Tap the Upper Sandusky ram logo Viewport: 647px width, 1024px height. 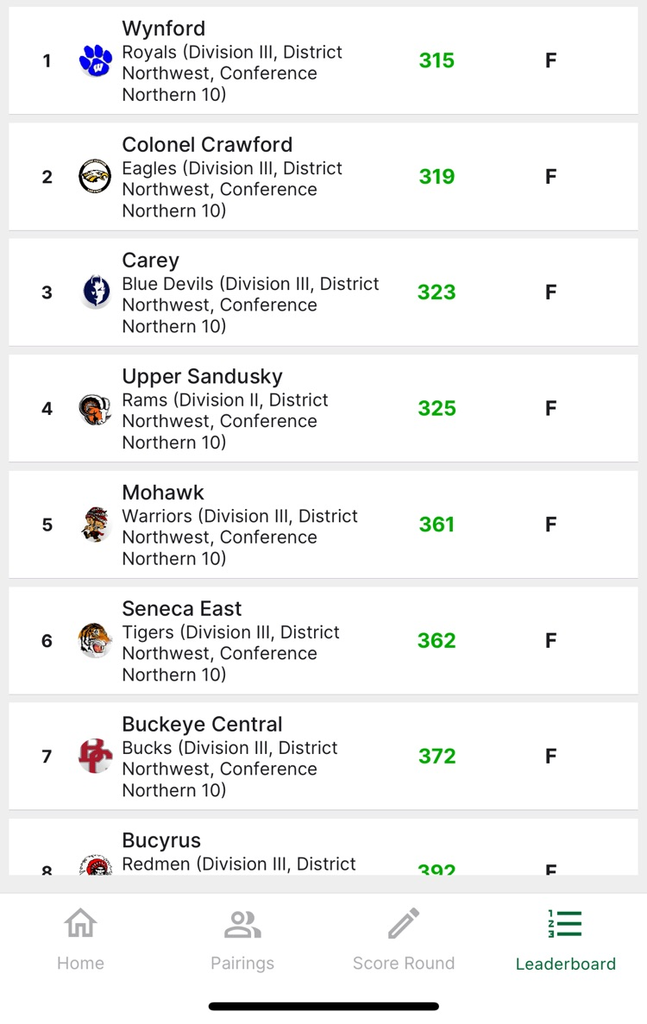(95, 409)
